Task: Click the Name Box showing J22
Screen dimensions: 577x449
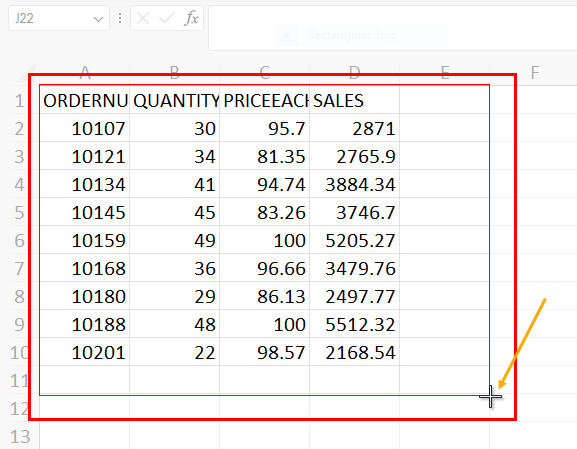Action: pyautogui.click(x=59, y=18)
